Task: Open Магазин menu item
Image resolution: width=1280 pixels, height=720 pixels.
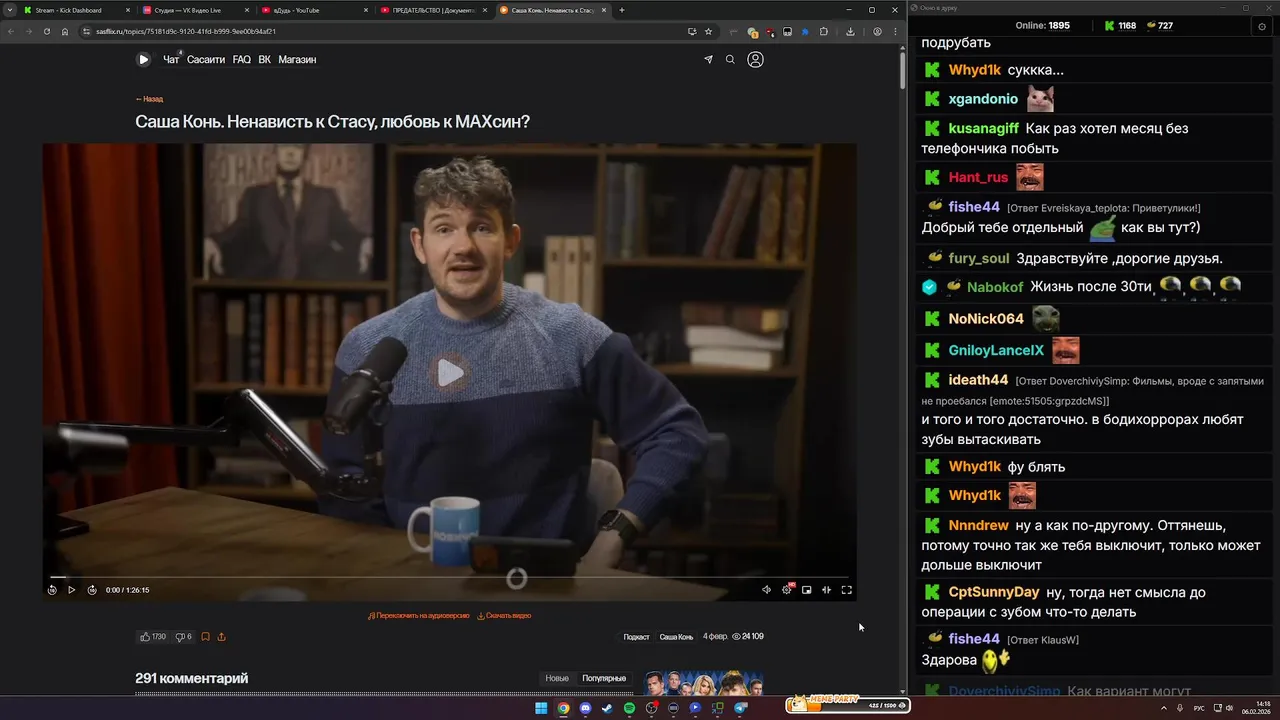Action: [297, 60]
